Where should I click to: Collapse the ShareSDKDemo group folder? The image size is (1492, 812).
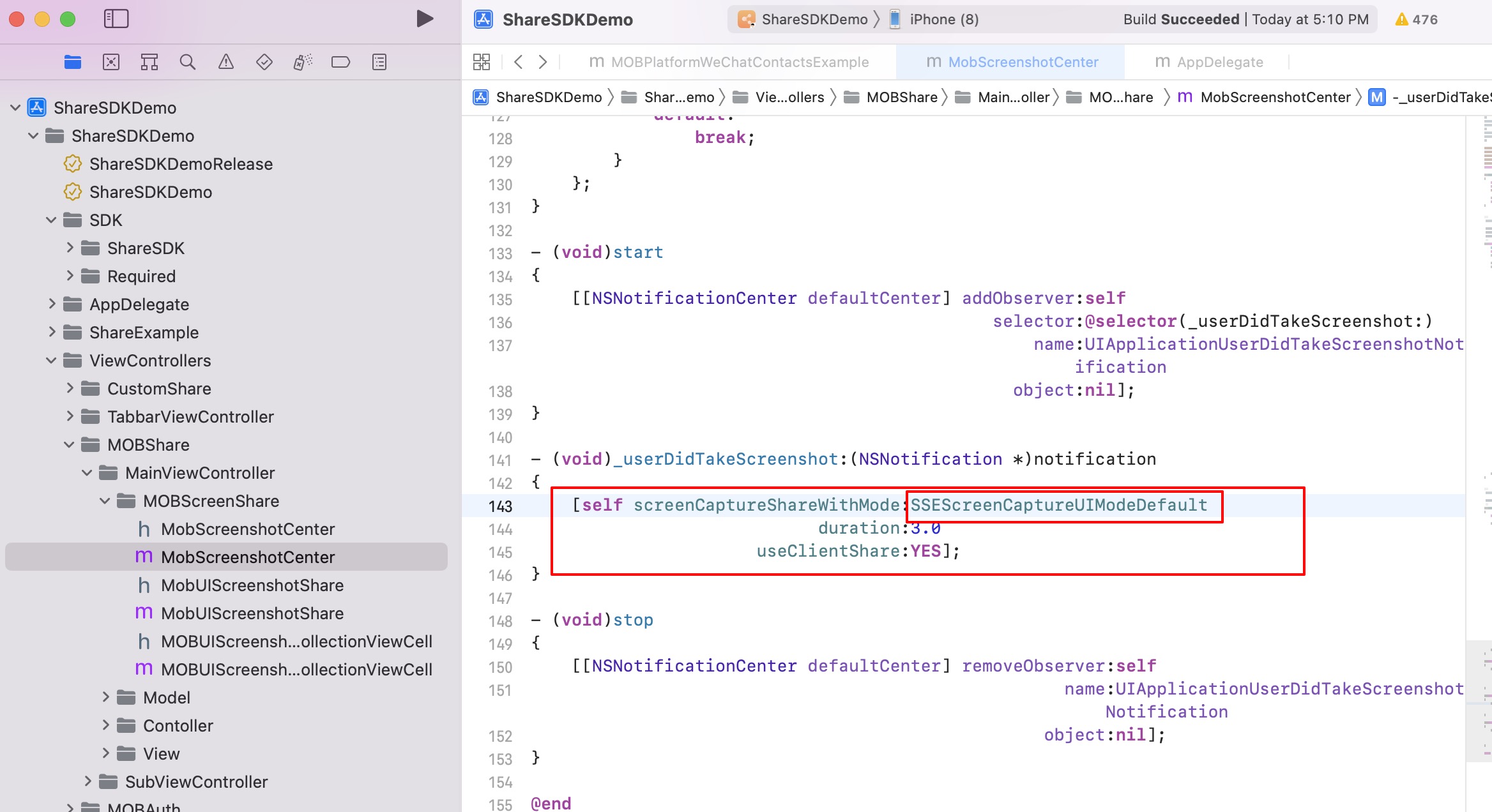(33, 136)
